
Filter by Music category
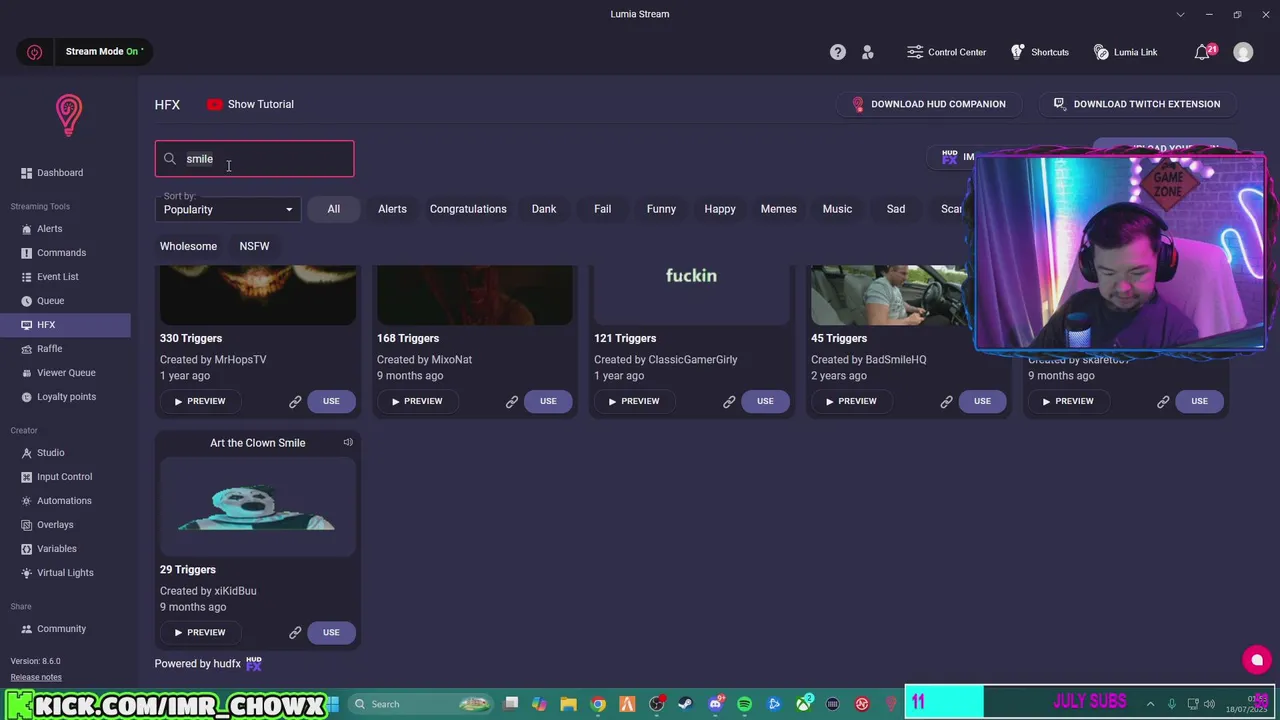pyautogui.click(x=837, y=209)
